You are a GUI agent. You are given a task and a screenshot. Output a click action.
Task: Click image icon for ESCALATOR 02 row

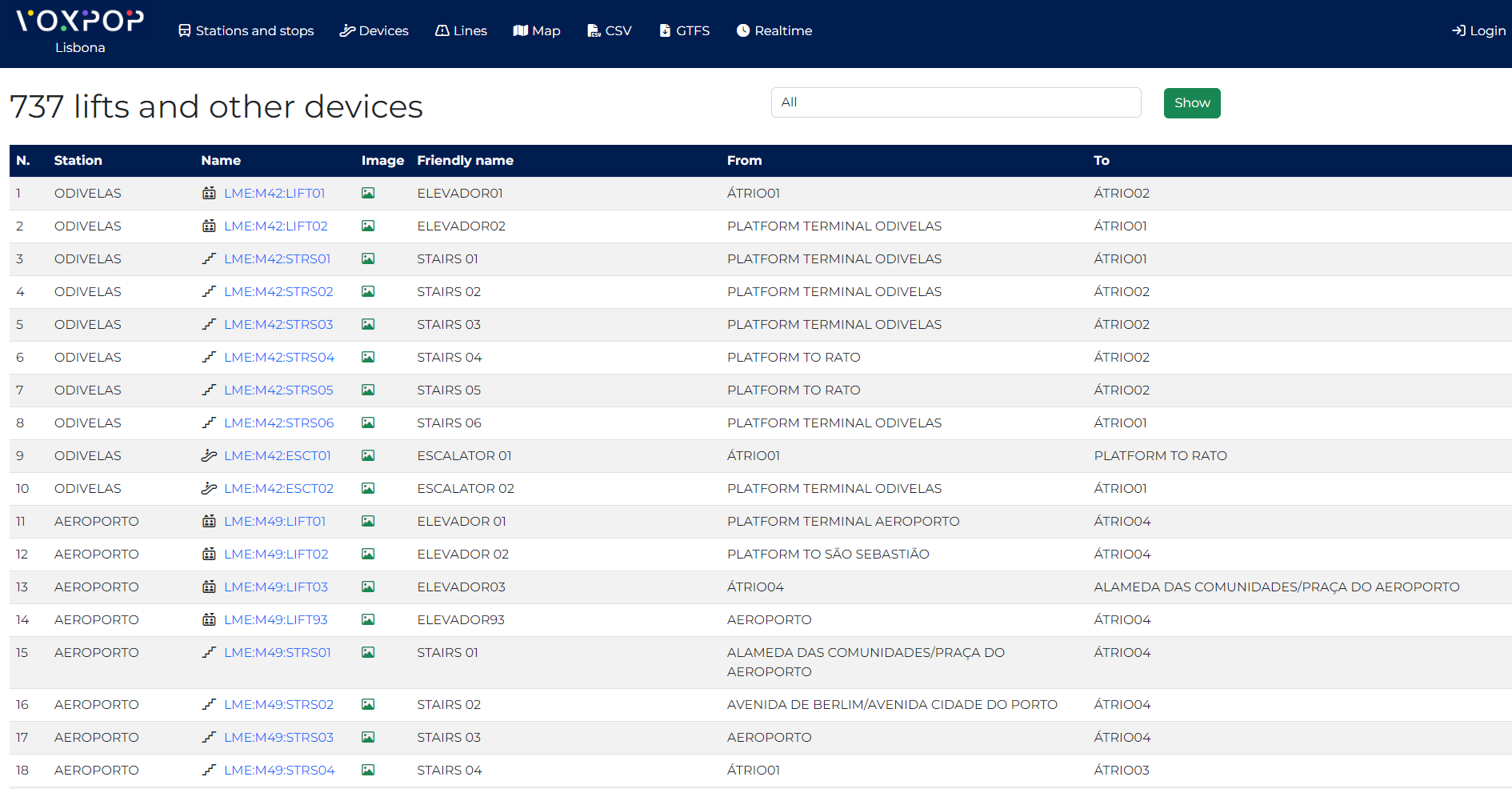368,488
